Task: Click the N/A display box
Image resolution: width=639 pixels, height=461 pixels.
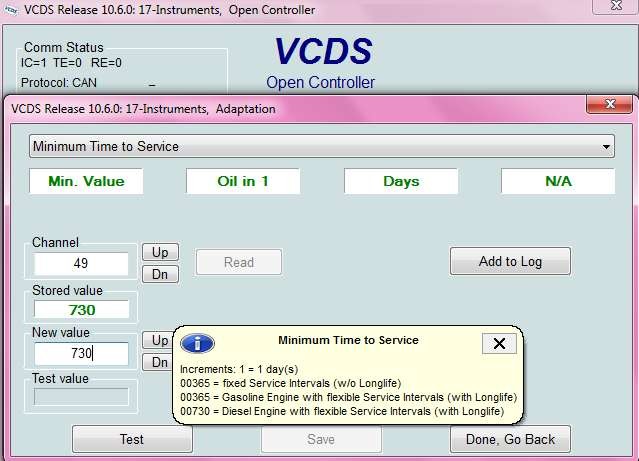Action: point(558,181)
